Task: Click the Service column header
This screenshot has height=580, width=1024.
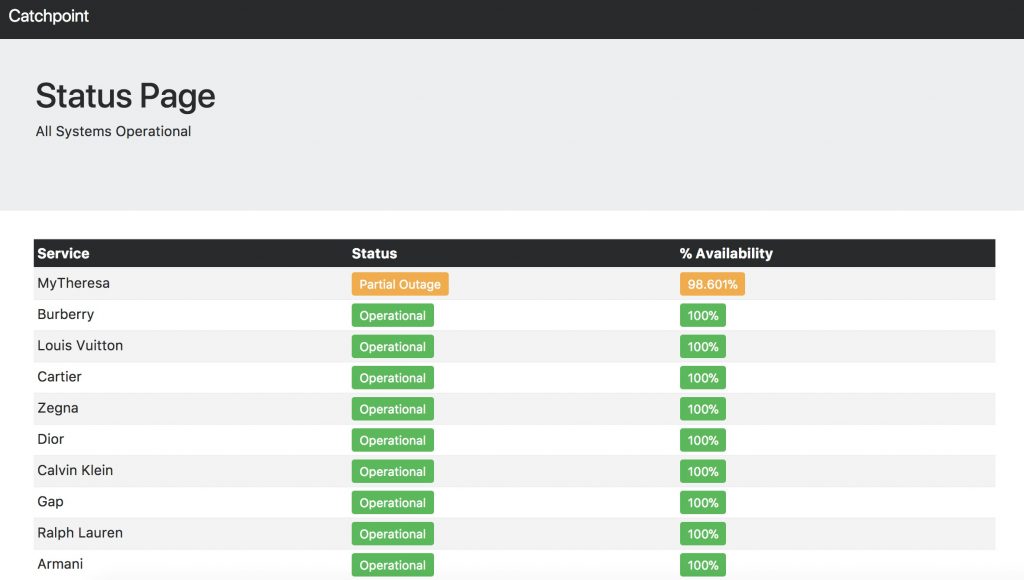Action: (63, 253)
